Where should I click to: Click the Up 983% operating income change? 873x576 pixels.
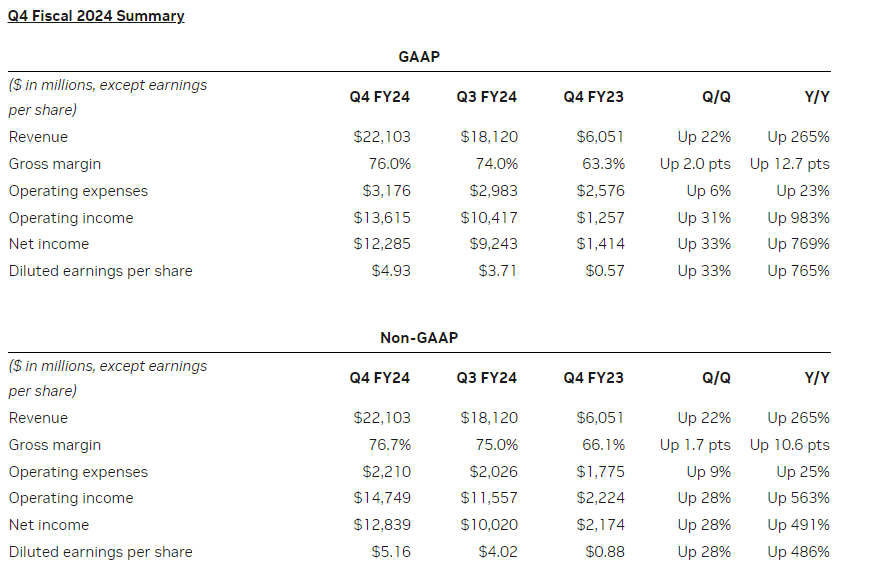(798, 218)
